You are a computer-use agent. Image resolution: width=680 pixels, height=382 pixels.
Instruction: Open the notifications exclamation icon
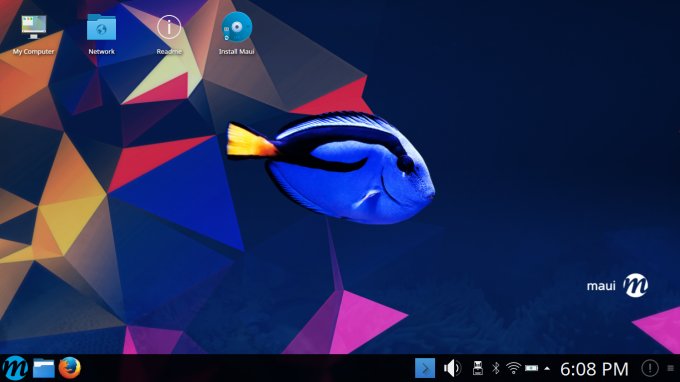coord(650,368)
